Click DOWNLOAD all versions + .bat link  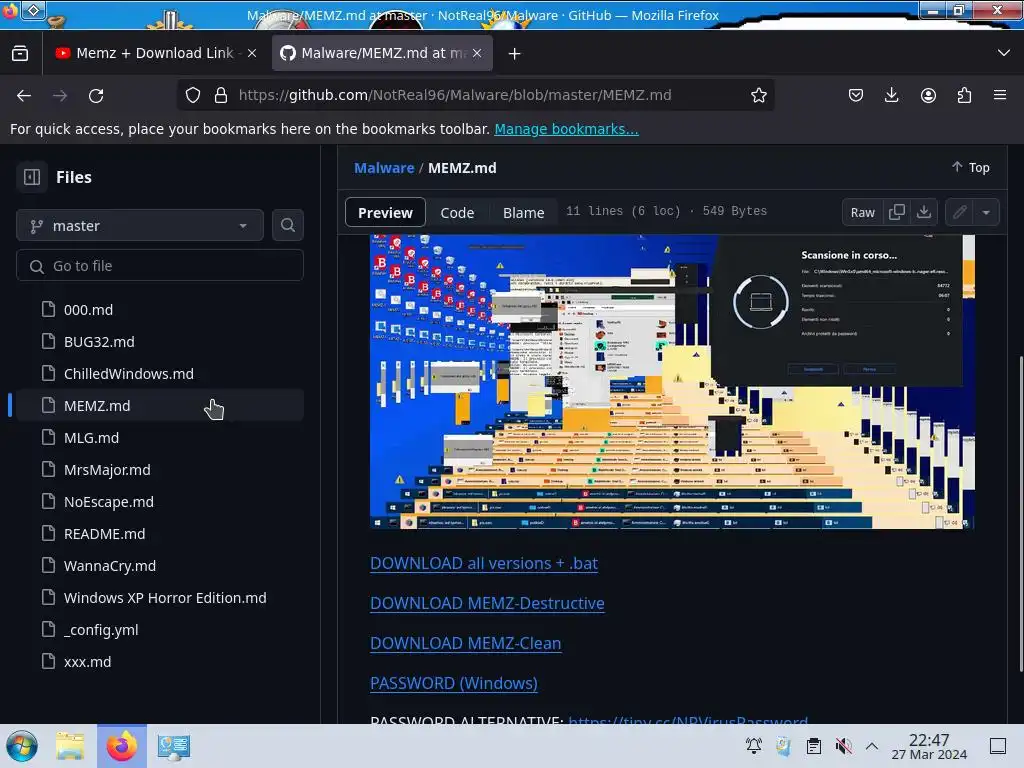[x=484, y=563]
